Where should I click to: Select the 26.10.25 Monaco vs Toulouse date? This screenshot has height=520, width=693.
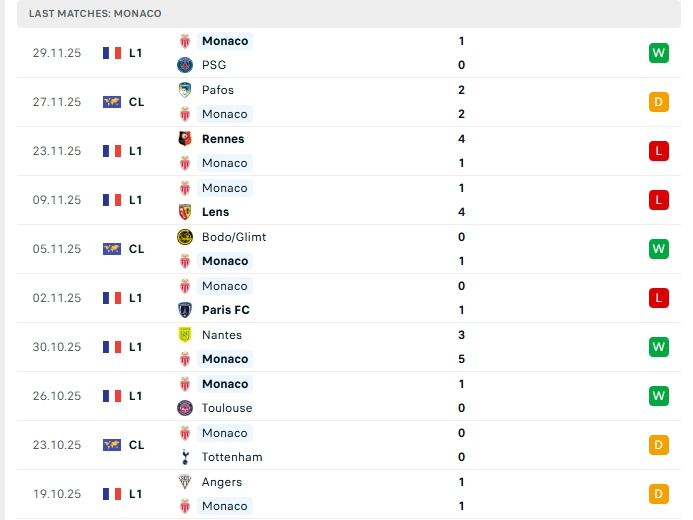point(55,396)
